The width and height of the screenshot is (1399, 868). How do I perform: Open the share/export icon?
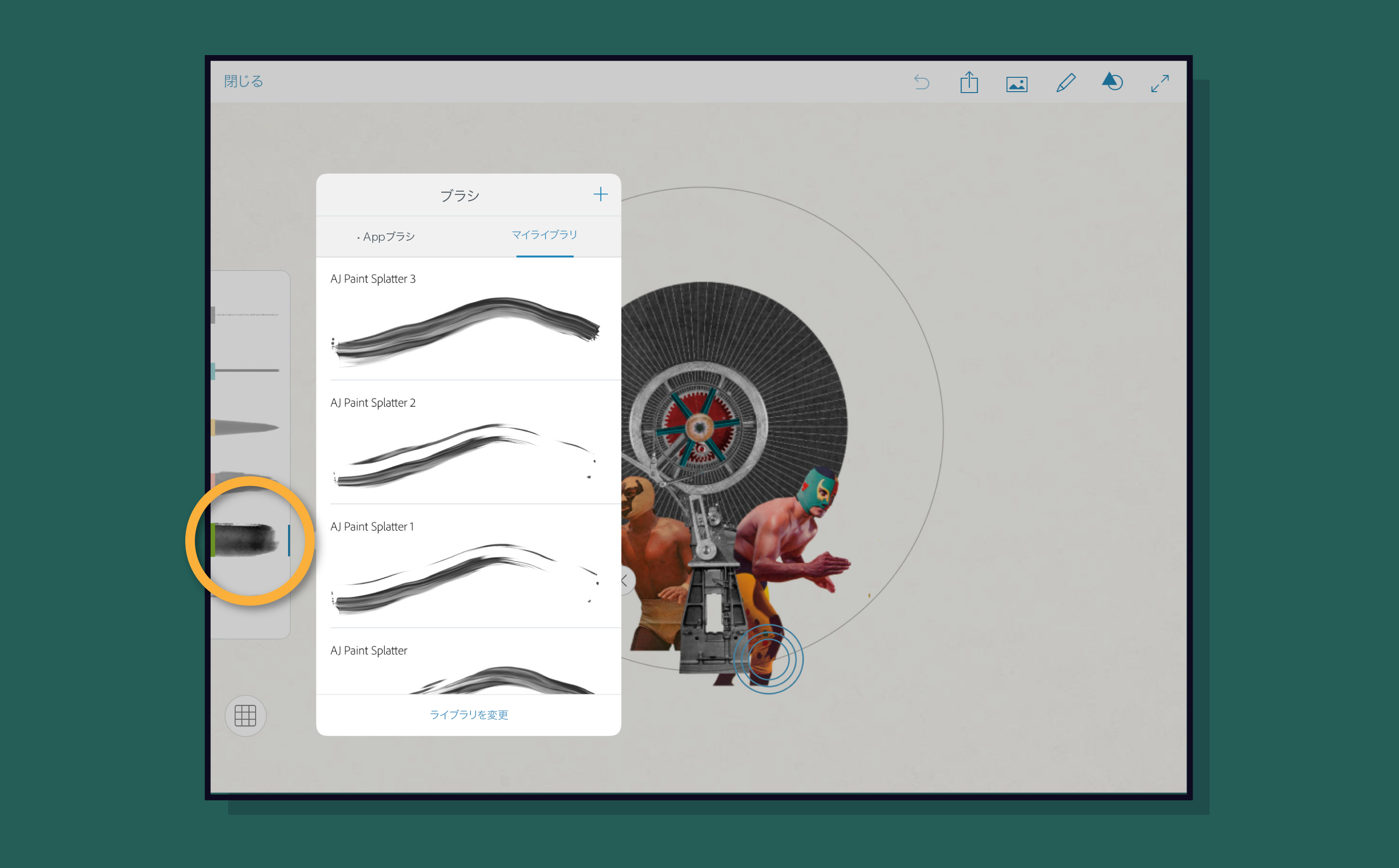pyautogui.click(x=969, y=83)
